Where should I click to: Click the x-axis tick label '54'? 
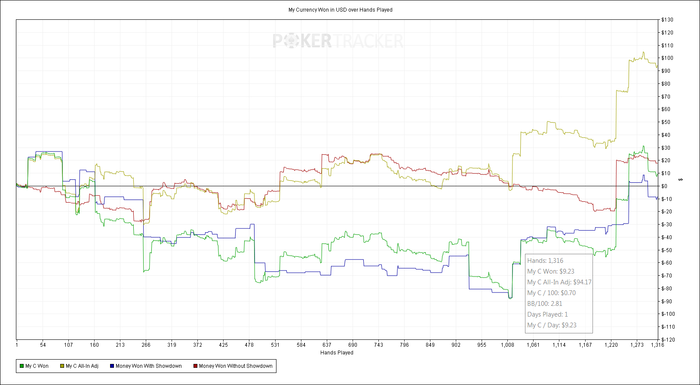point(43,345)
